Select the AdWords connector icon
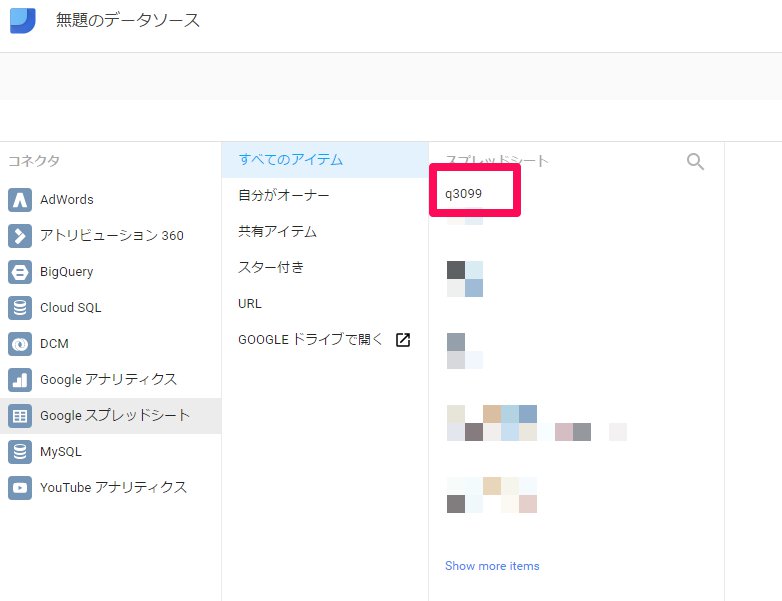The height and width of the screenshot is (601, 782). (20, 200)
